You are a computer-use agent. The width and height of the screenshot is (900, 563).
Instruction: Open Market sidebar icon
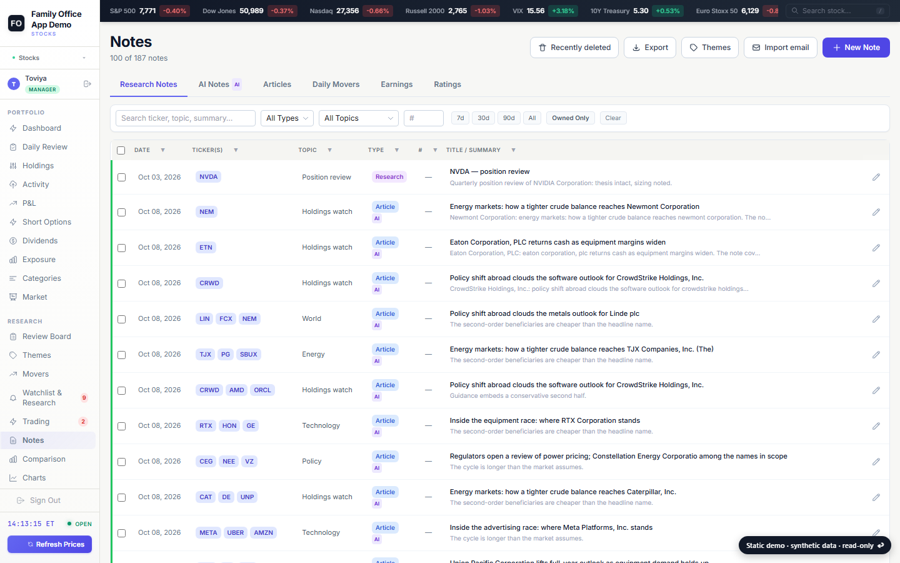tap(13, 297)
